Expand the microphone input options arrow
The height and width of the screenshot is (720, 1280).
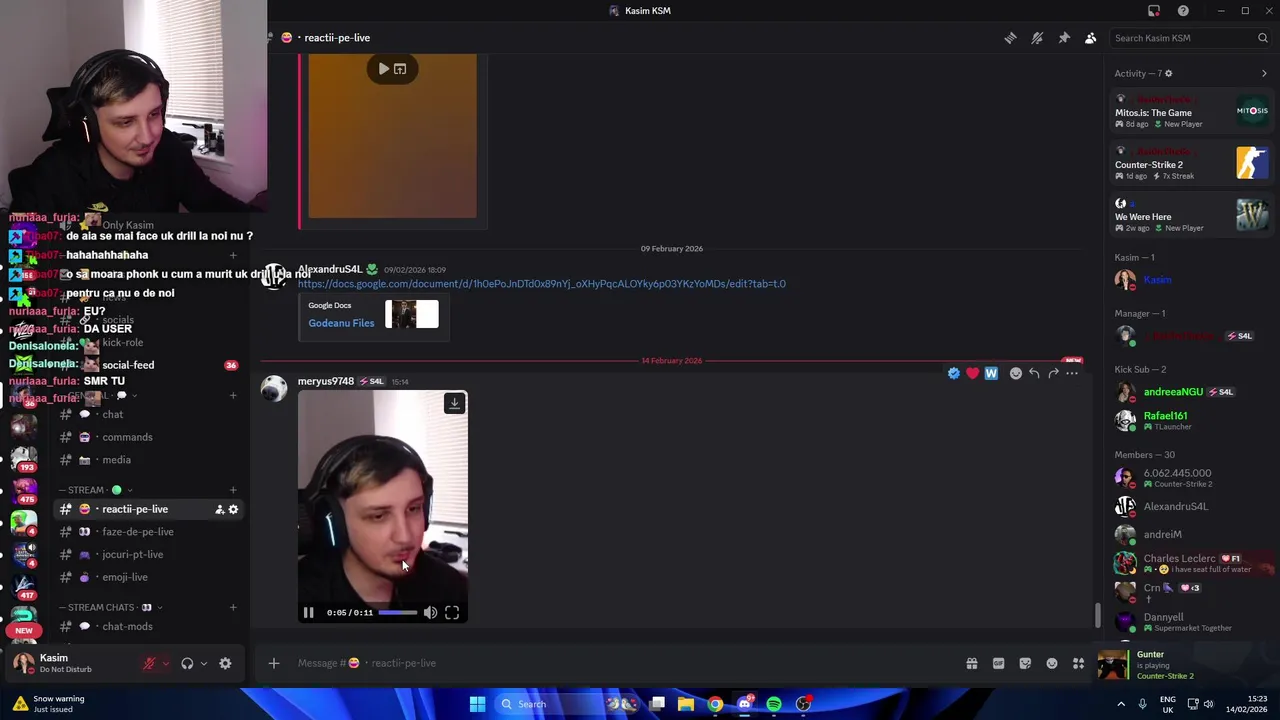pyautogui.click(x=166, y=663)
